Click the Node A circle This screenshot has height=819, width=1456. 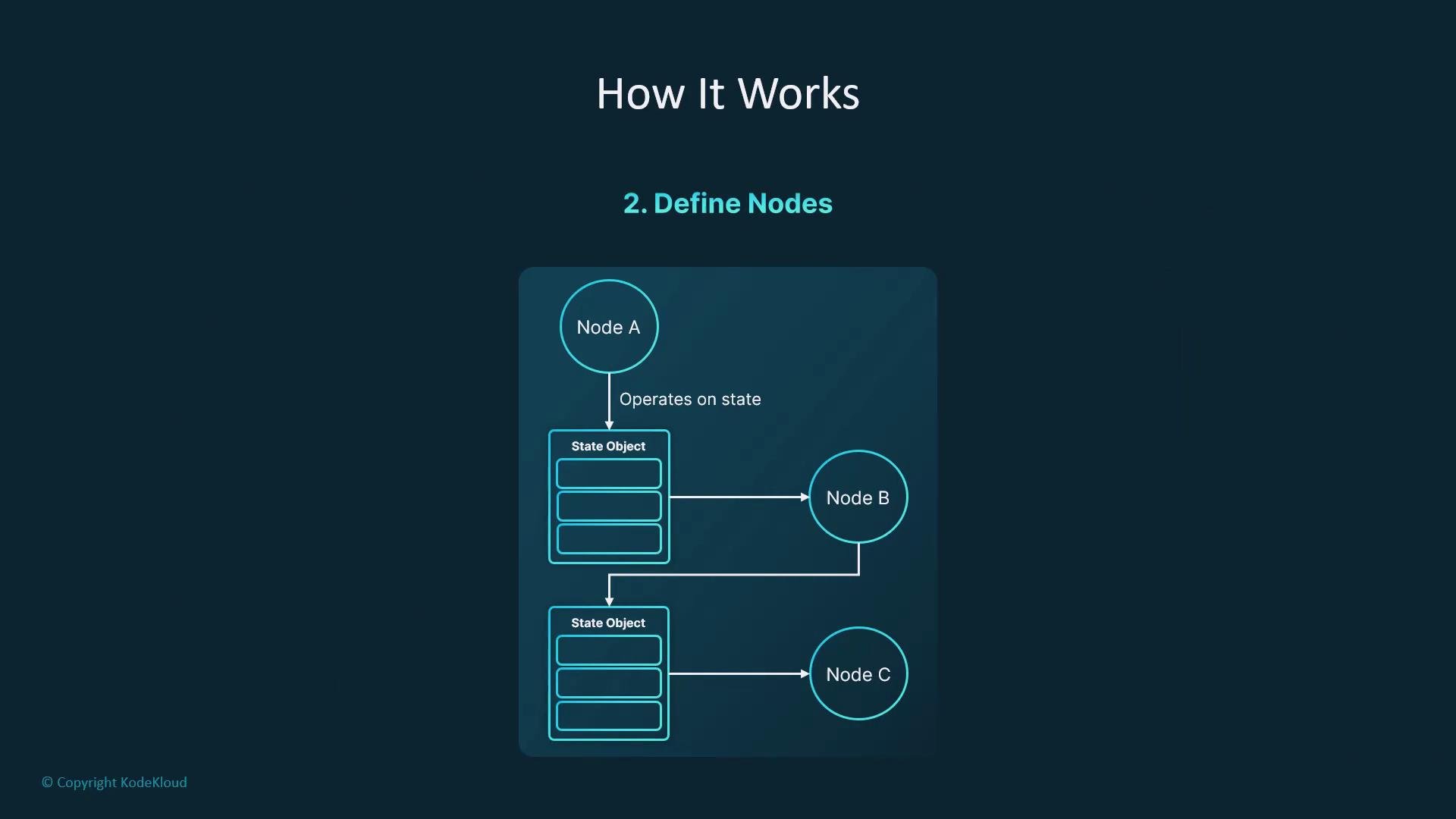(x=609, y=327)
